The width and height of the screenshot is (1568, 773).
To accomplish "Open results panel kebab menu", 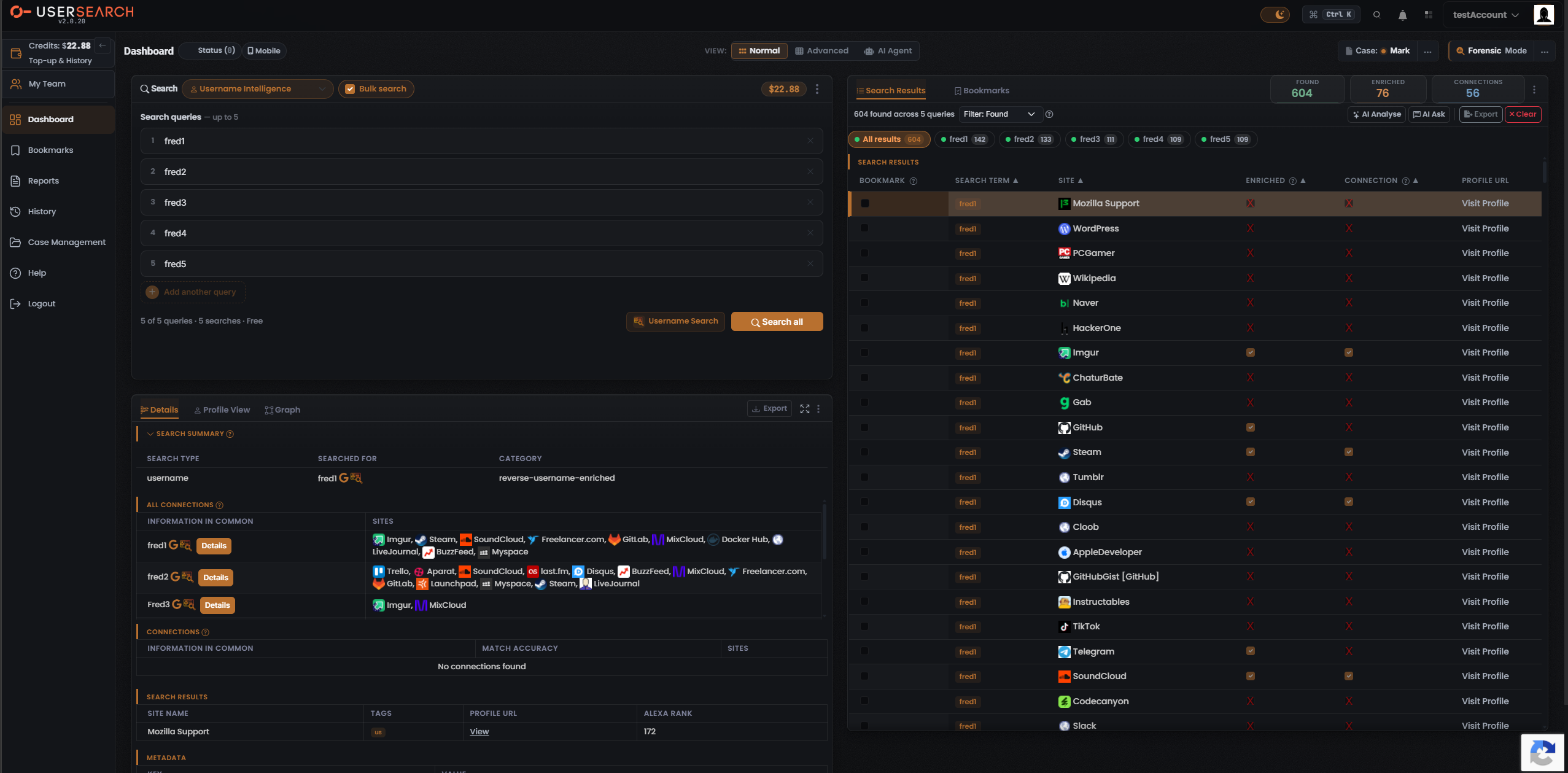I will pos(1534,90).
